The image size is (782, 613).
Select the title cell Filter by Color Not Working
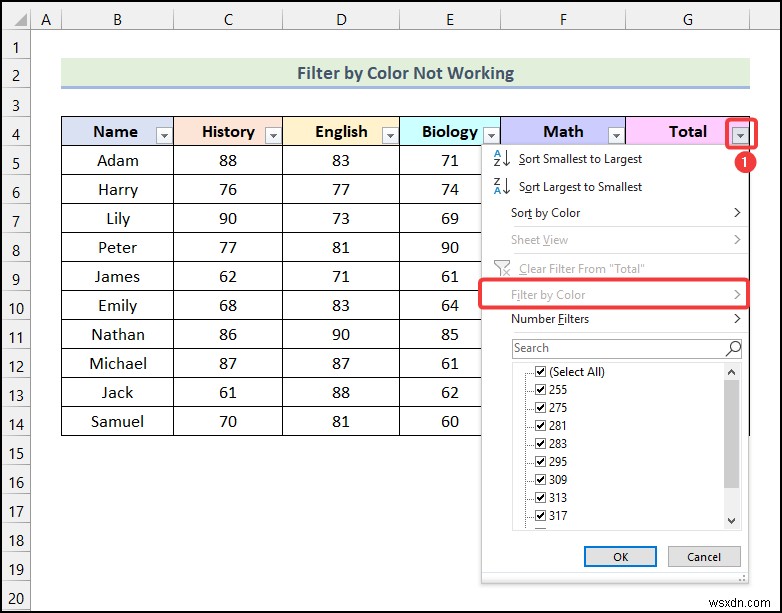point(405,73)
